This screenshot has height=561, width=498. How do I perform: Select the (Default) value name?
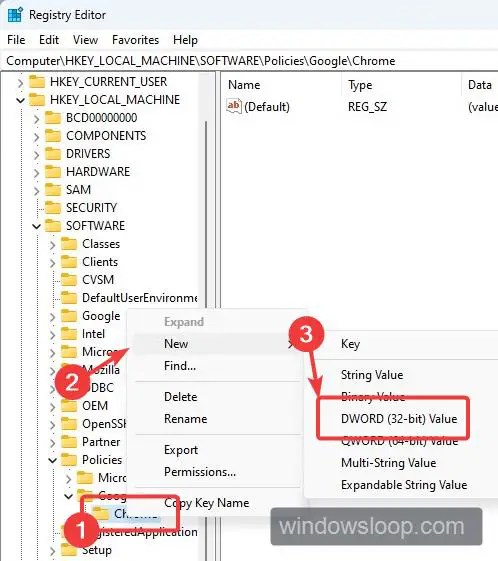point(267,107)
